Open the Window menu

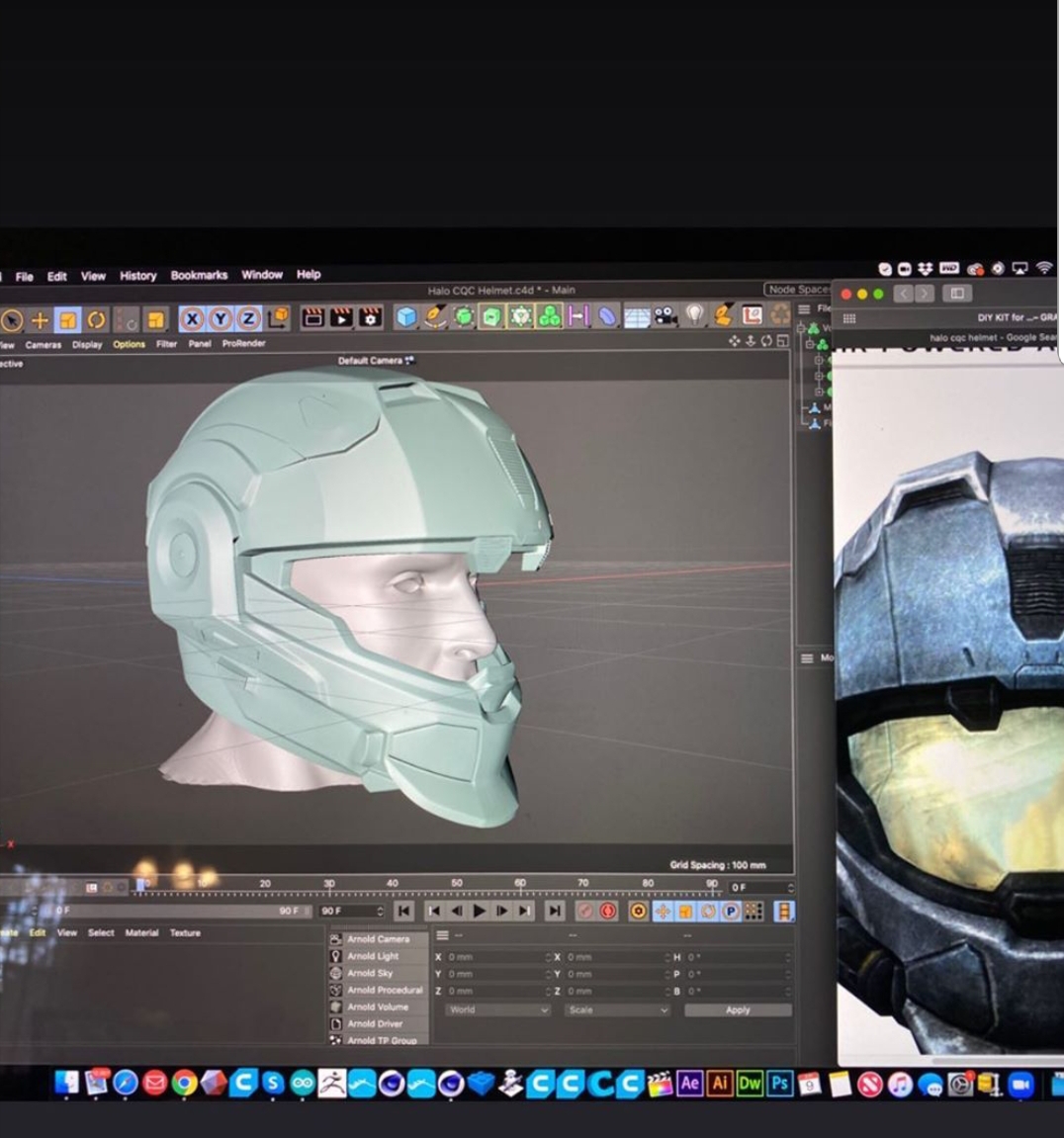click(x=262, y=274)
